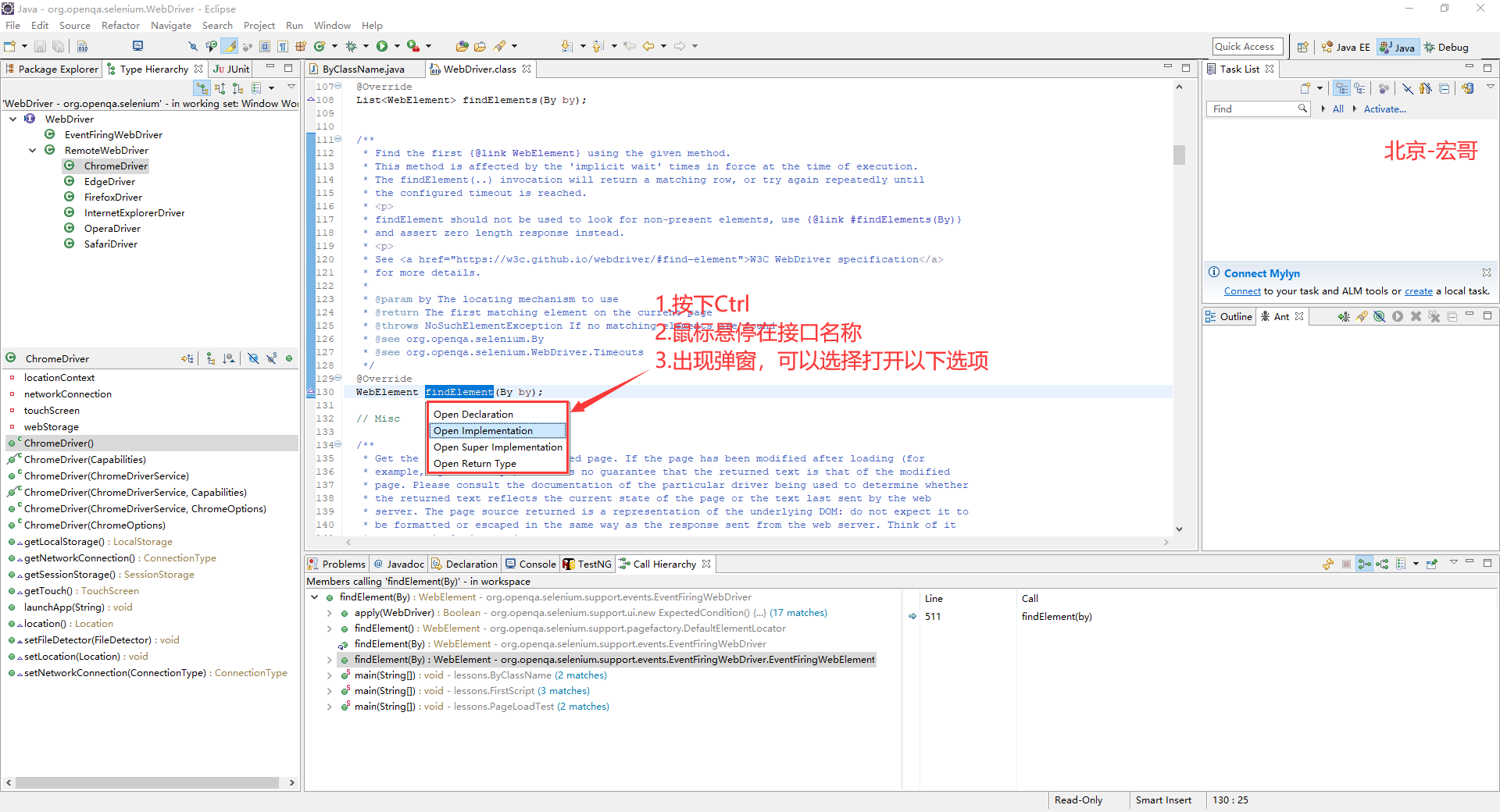Toggle Show Type Hierarchy view mode

tap(202, 88)
